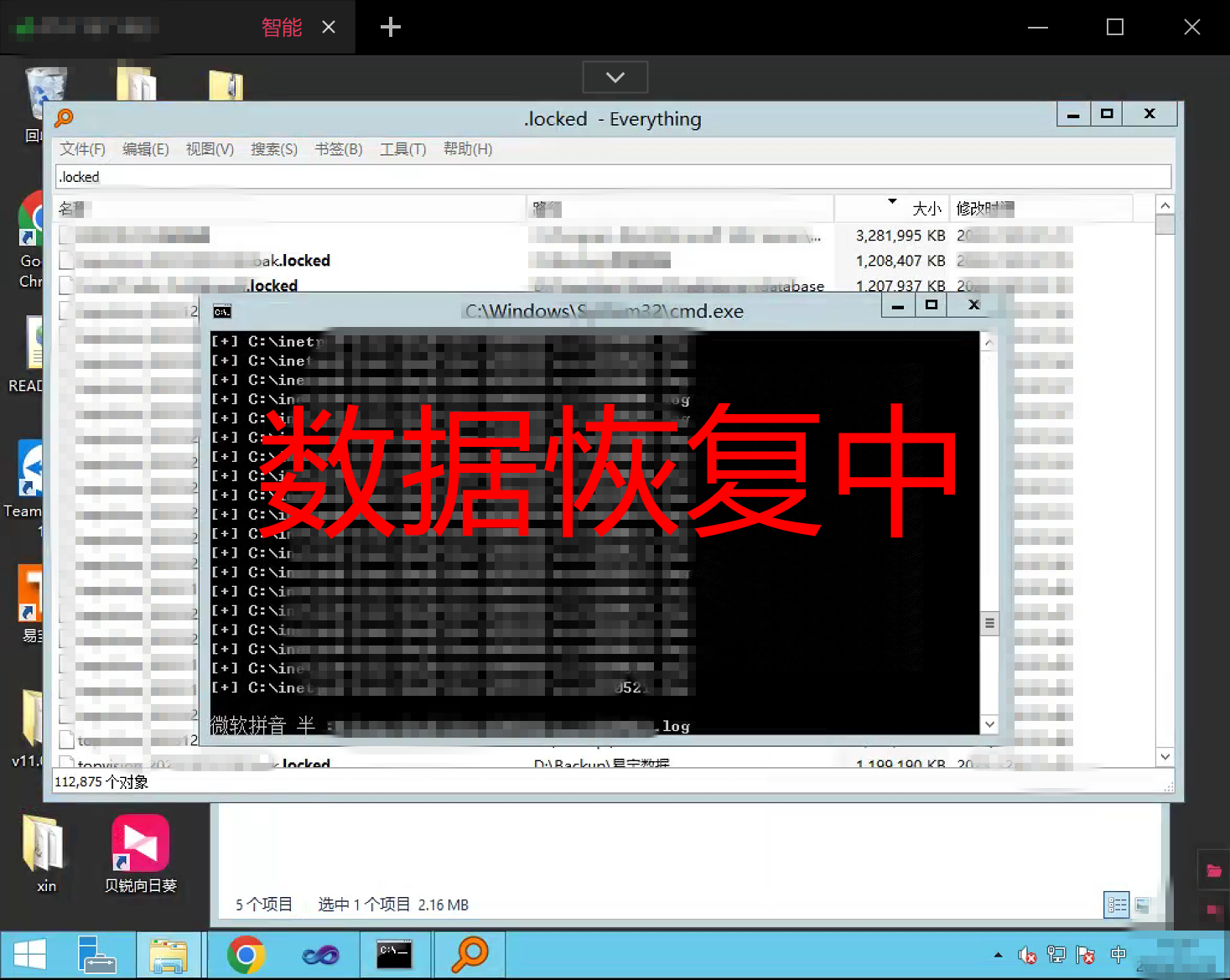This screenshot has width=1230, height=980.
Task: Open the blue infinity app in taskbar
Action: [320, 954]
